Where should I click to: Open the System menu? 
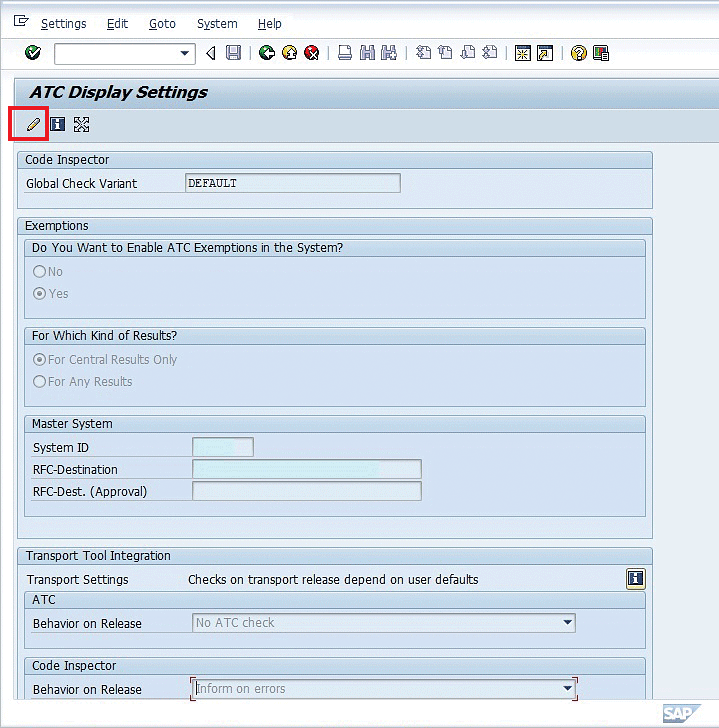click(x=217, y=23)
